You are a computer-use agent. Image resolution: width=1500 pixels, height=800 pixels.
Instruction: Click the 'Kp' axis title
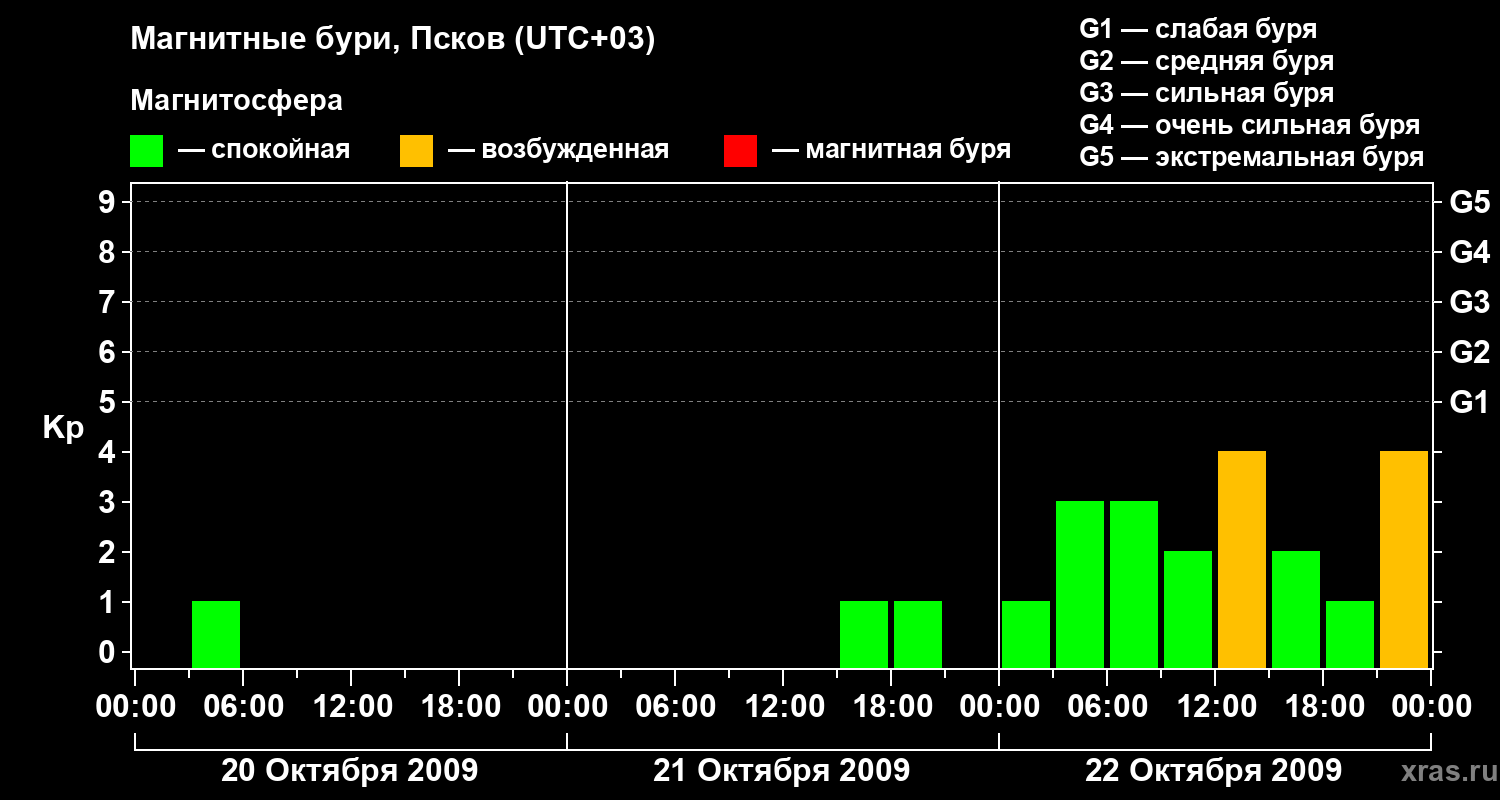63,428
